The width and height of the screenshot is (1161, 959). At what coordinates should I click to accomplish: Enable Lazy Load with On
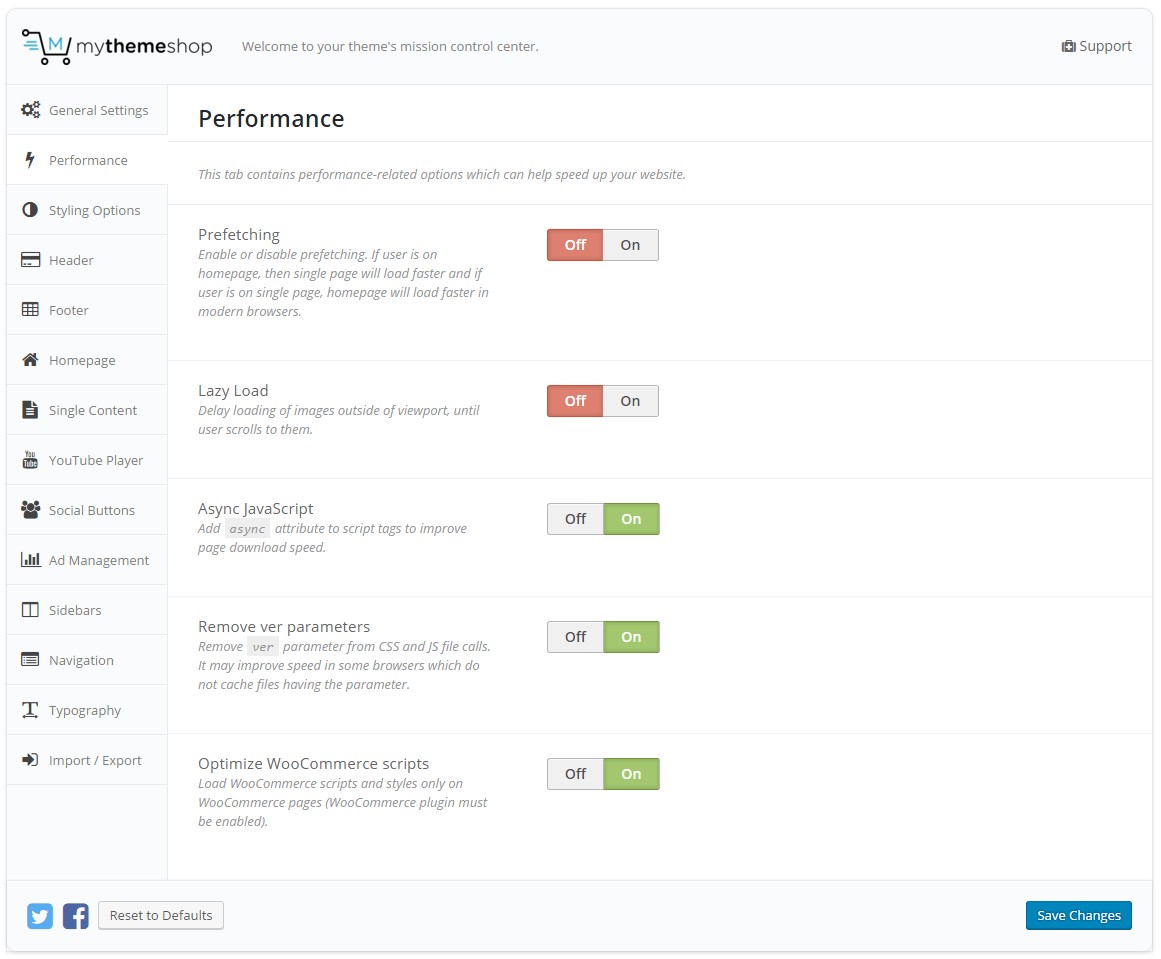tap(630, 401)
